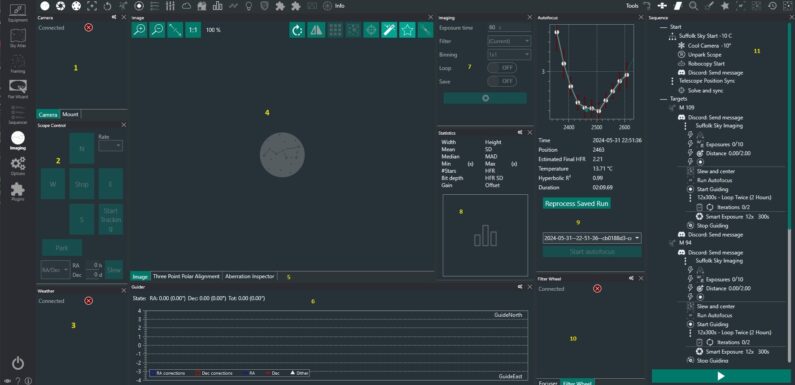
Task: Click the Start autofocus button
Action: tap(592, 252)
